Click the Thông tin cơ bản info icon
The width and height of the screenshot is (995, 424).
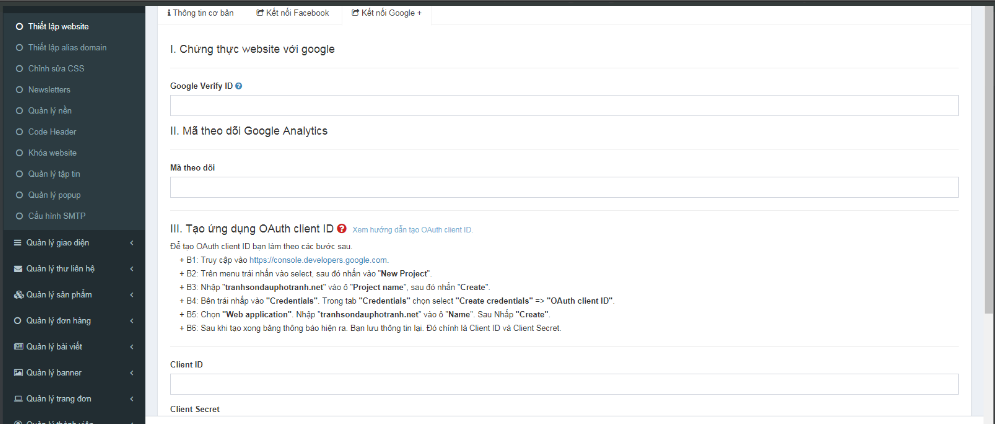(169, 13)
